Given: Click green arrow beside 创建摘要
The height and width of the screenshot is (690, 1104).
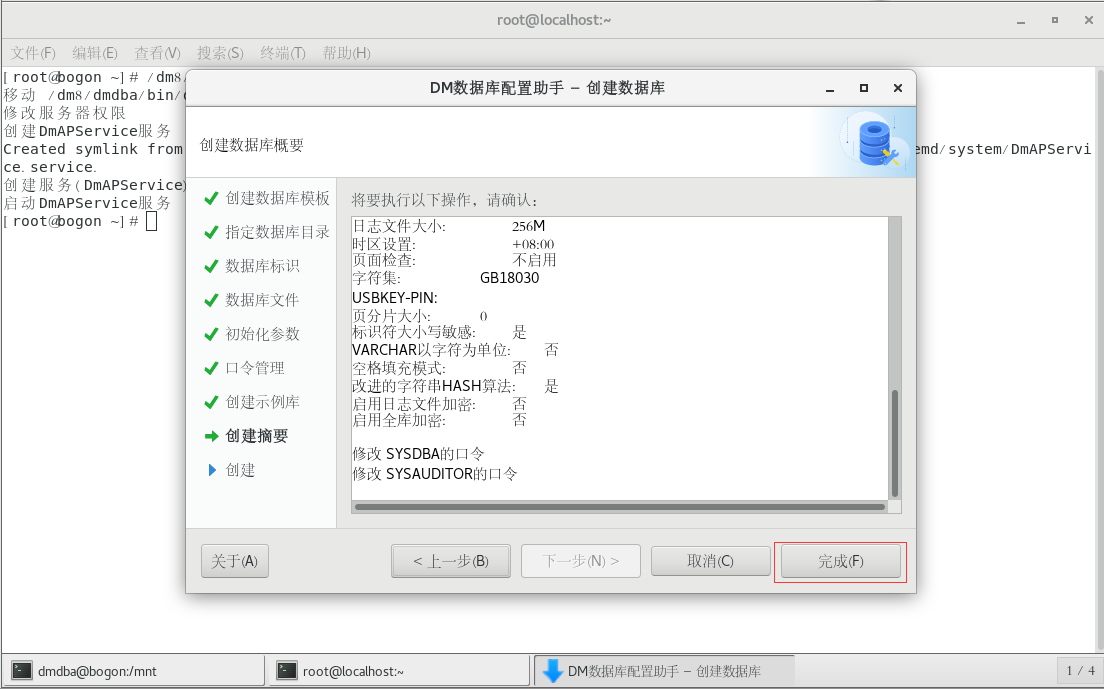Looking at the screenshot, I should pos(211,437).
